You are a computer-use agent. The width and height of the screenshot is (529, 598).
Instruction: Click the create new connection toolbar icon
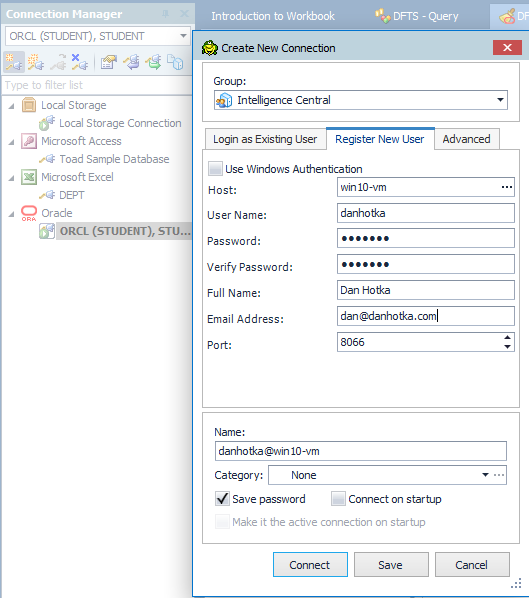[14, 62]
